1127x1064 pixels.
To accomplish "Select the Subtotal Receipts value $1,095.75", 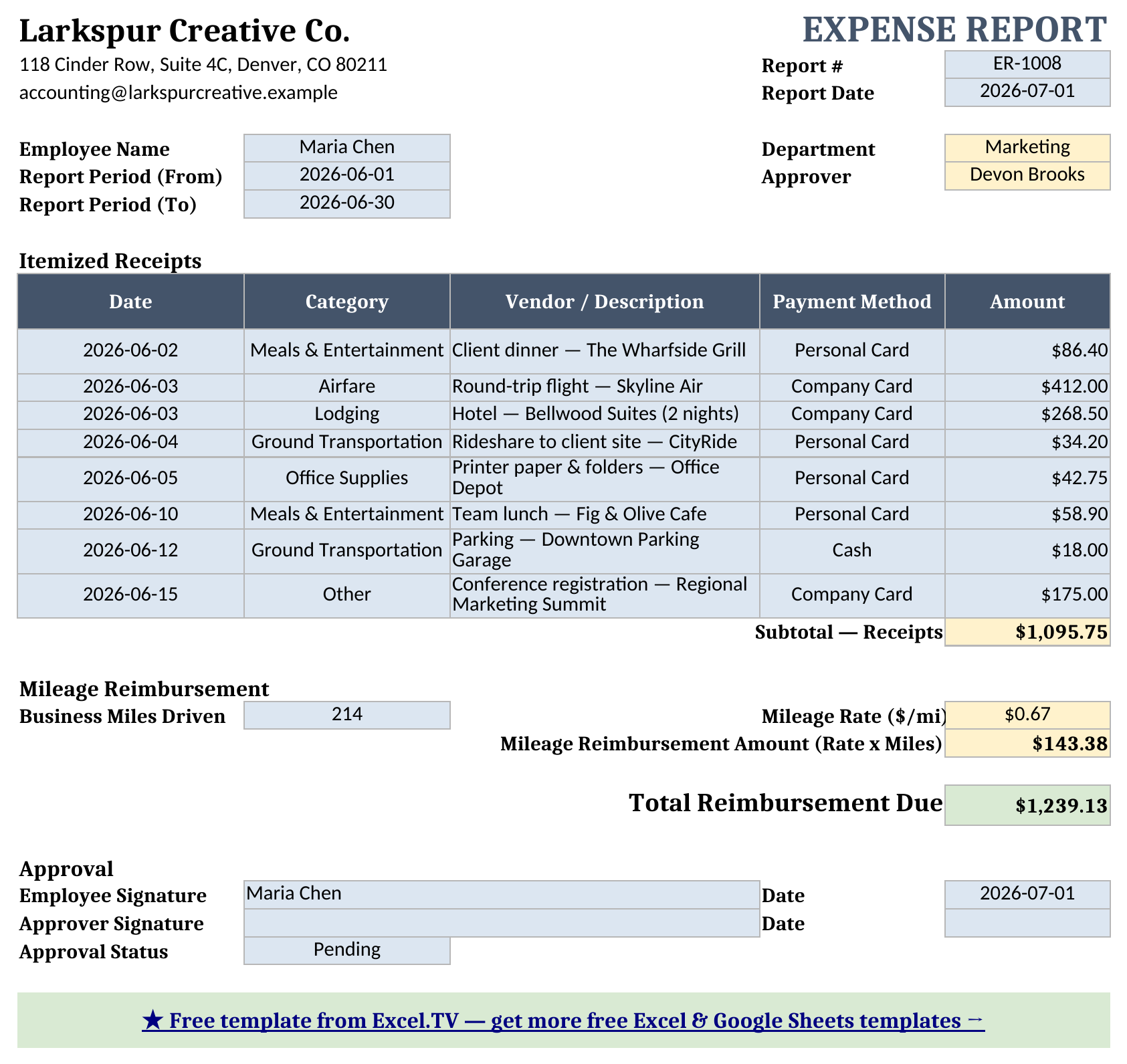I will 1027,632.
